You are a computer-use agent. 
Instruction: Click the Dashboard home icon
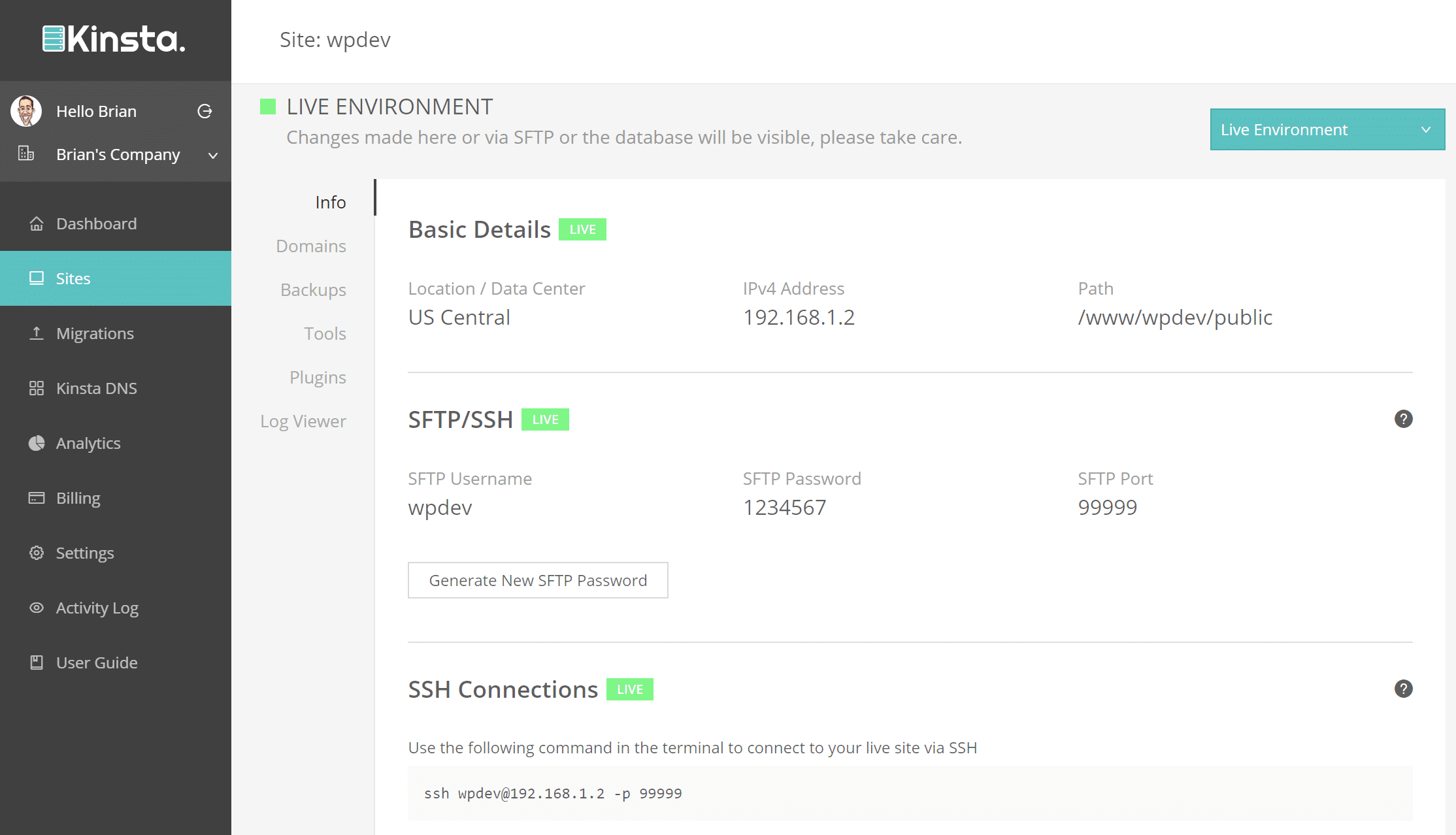[37, 223]
